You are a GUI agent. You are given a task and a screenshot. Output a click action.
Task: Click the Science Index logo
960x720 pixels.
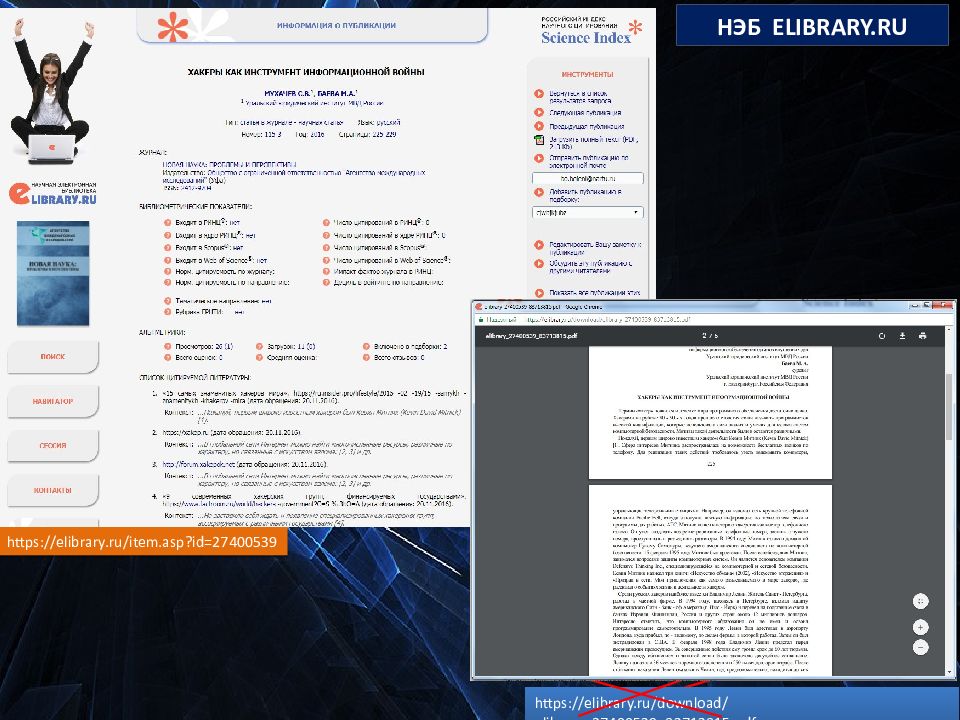591,31
